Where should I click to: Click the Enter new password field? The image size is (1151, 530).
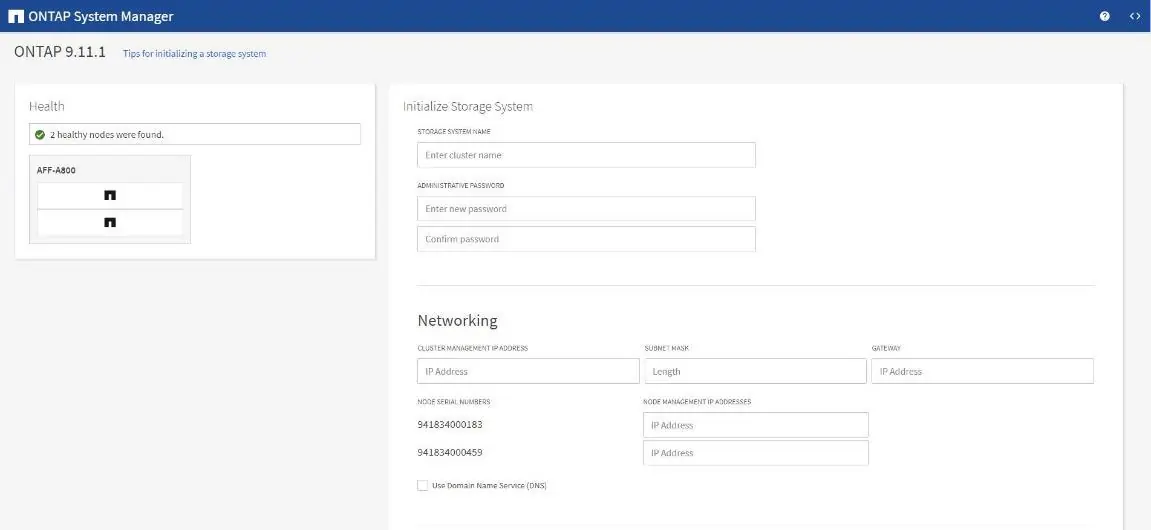click(x=586, y=208)
